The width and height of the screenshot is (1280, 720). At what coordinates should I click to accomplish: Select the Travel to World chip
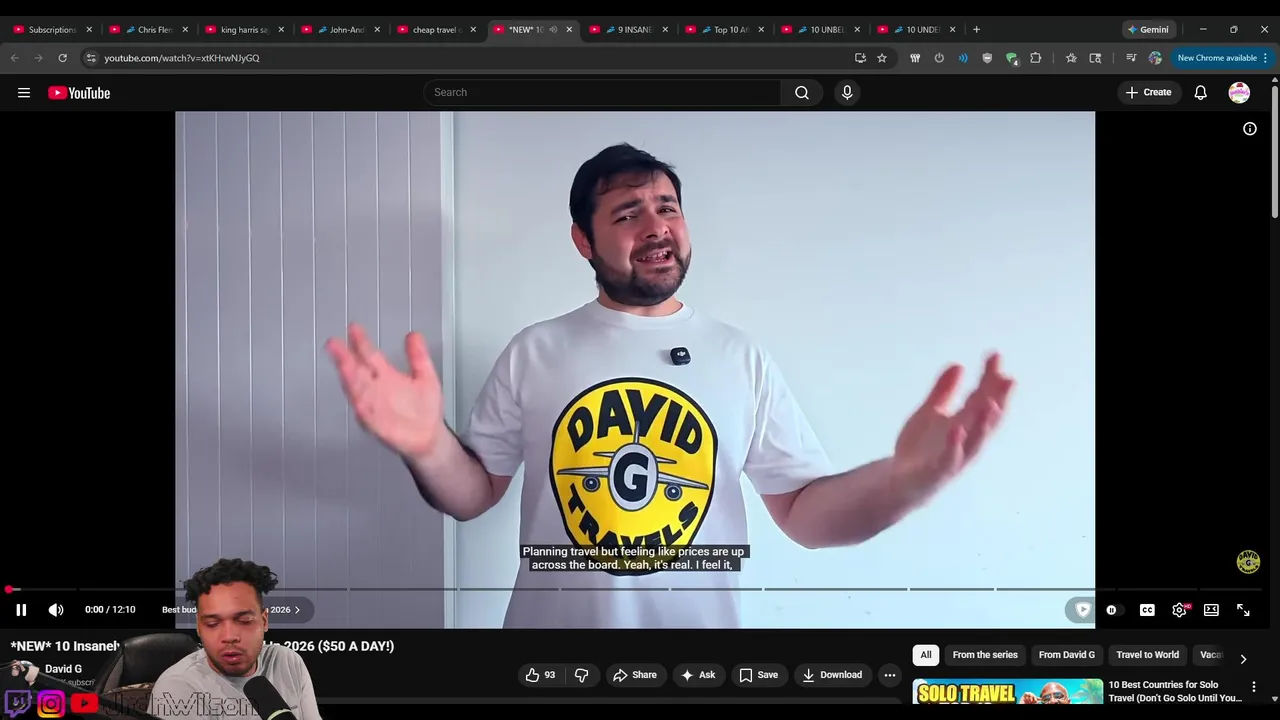tap(1147, 655)
